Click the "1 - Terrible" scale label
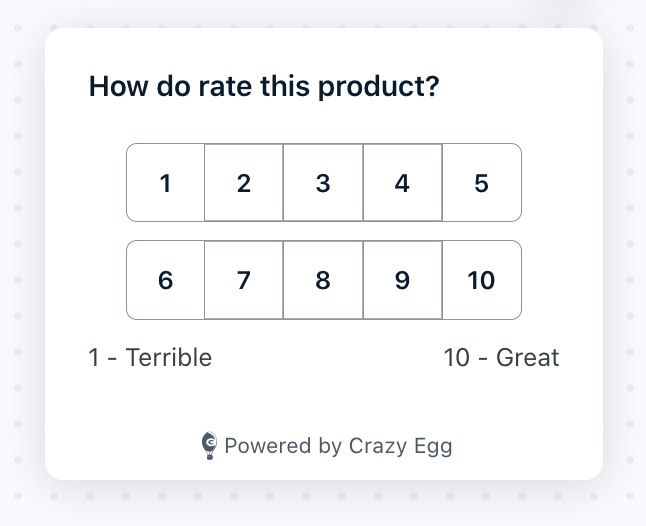Viewport: 646px width, 526px height. [150, 357]
